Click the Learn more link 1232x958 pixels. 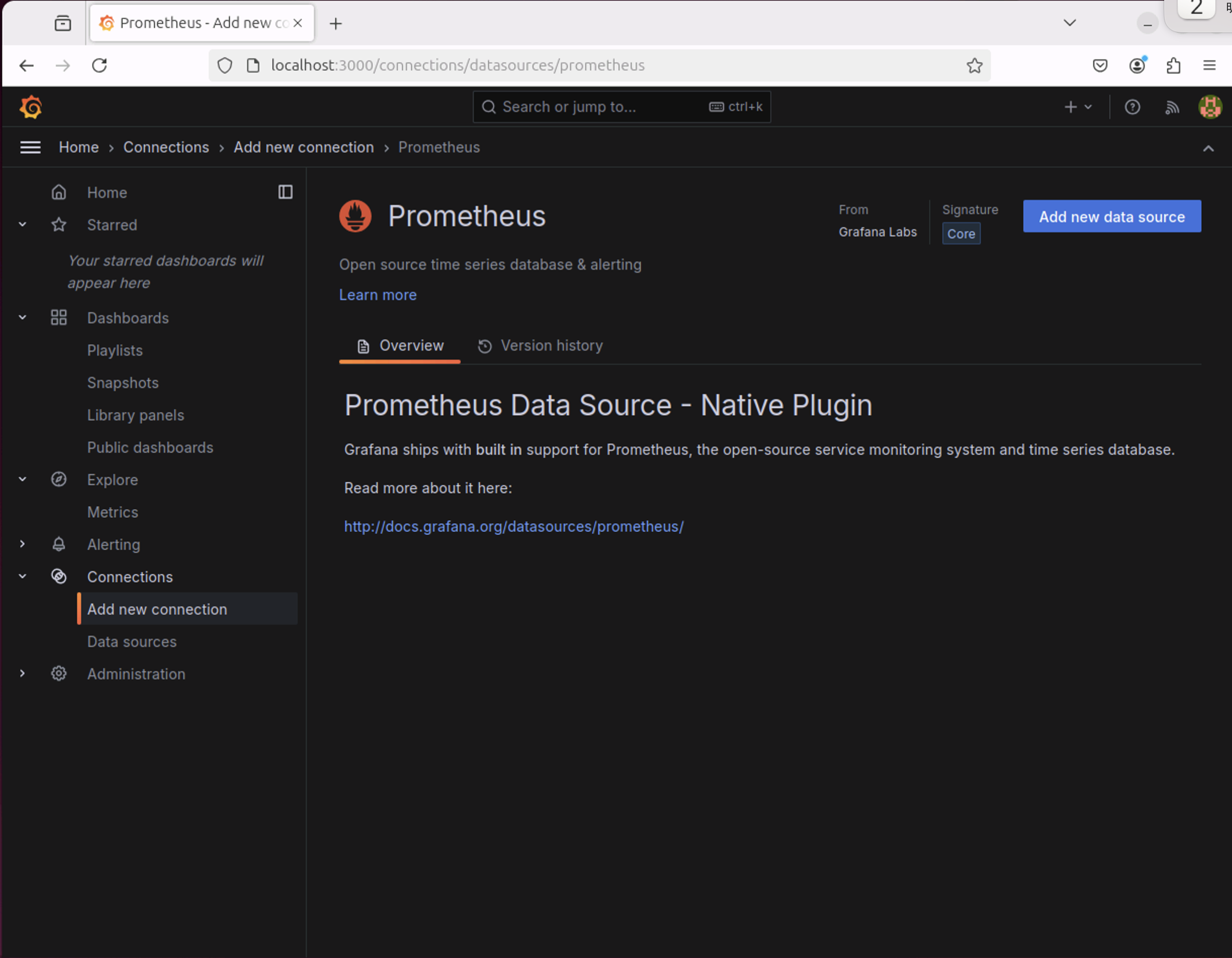[378, 295]
